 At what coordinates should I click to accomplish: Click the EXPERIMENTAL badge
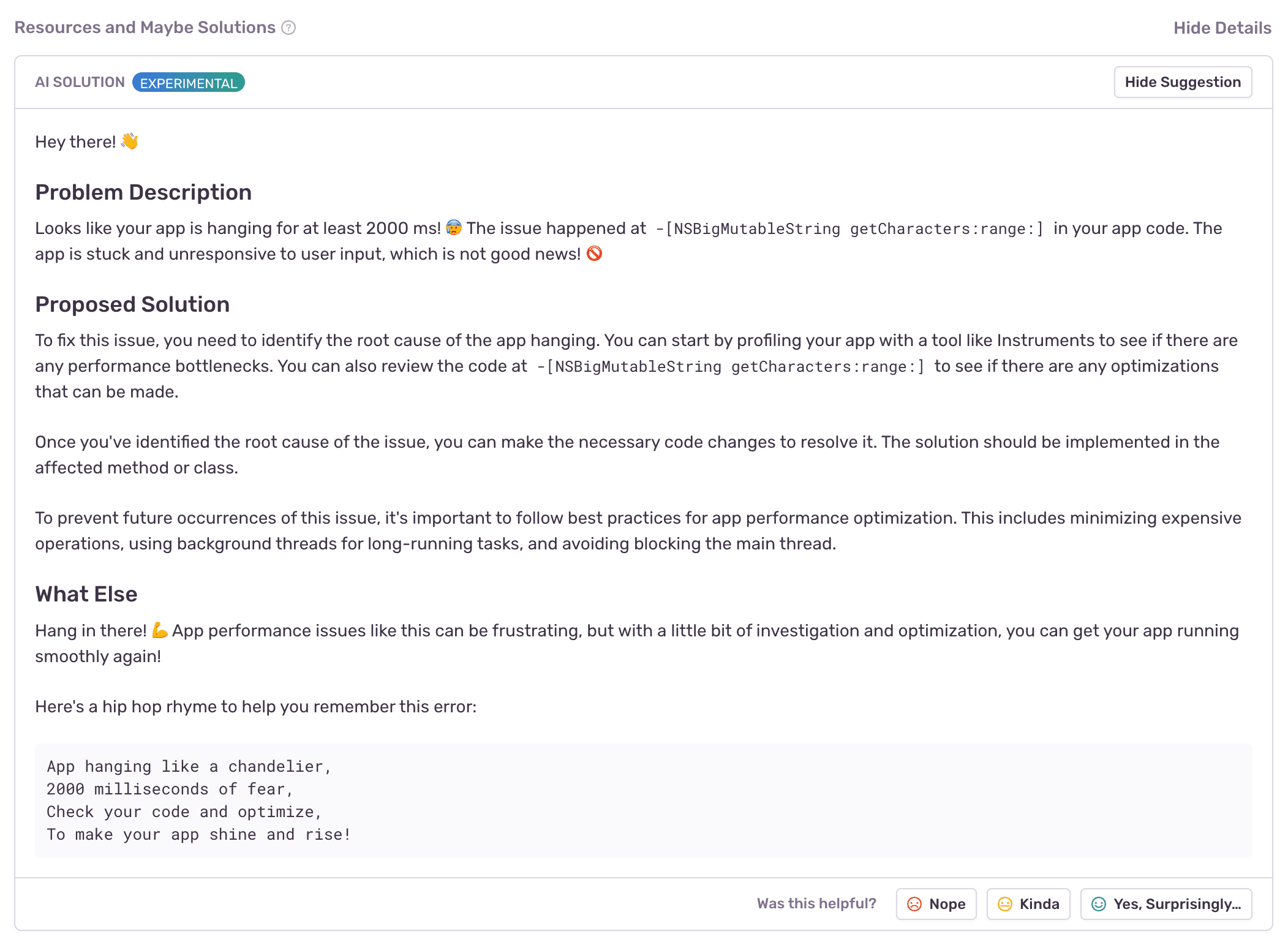pos(188,83)
